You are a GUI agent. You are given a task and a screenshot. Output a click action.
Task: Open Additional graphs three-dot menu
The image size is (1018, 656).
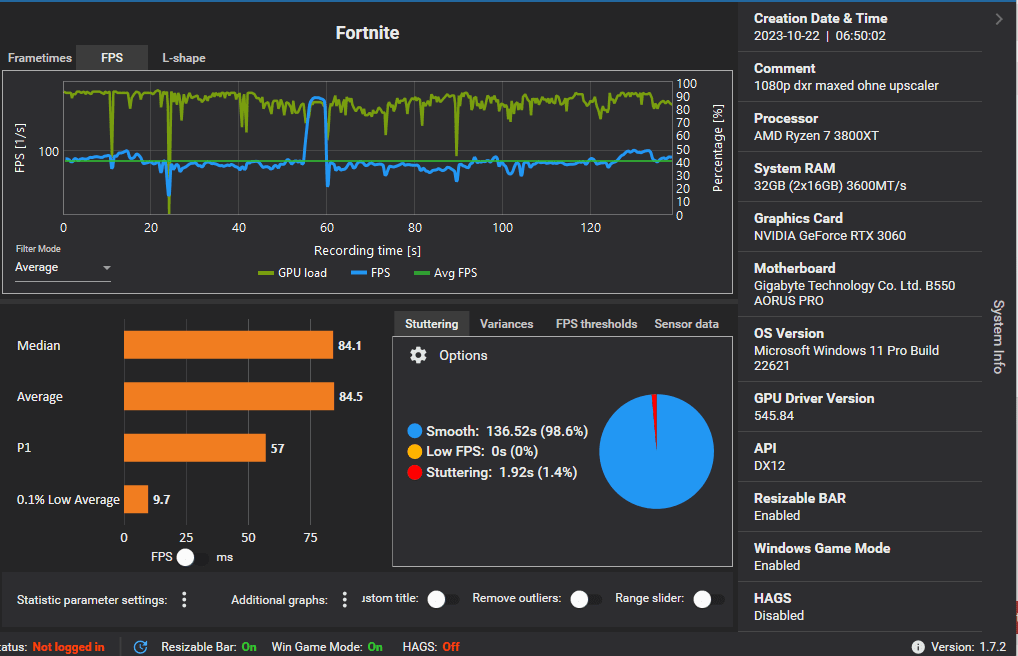click(345, 599)
